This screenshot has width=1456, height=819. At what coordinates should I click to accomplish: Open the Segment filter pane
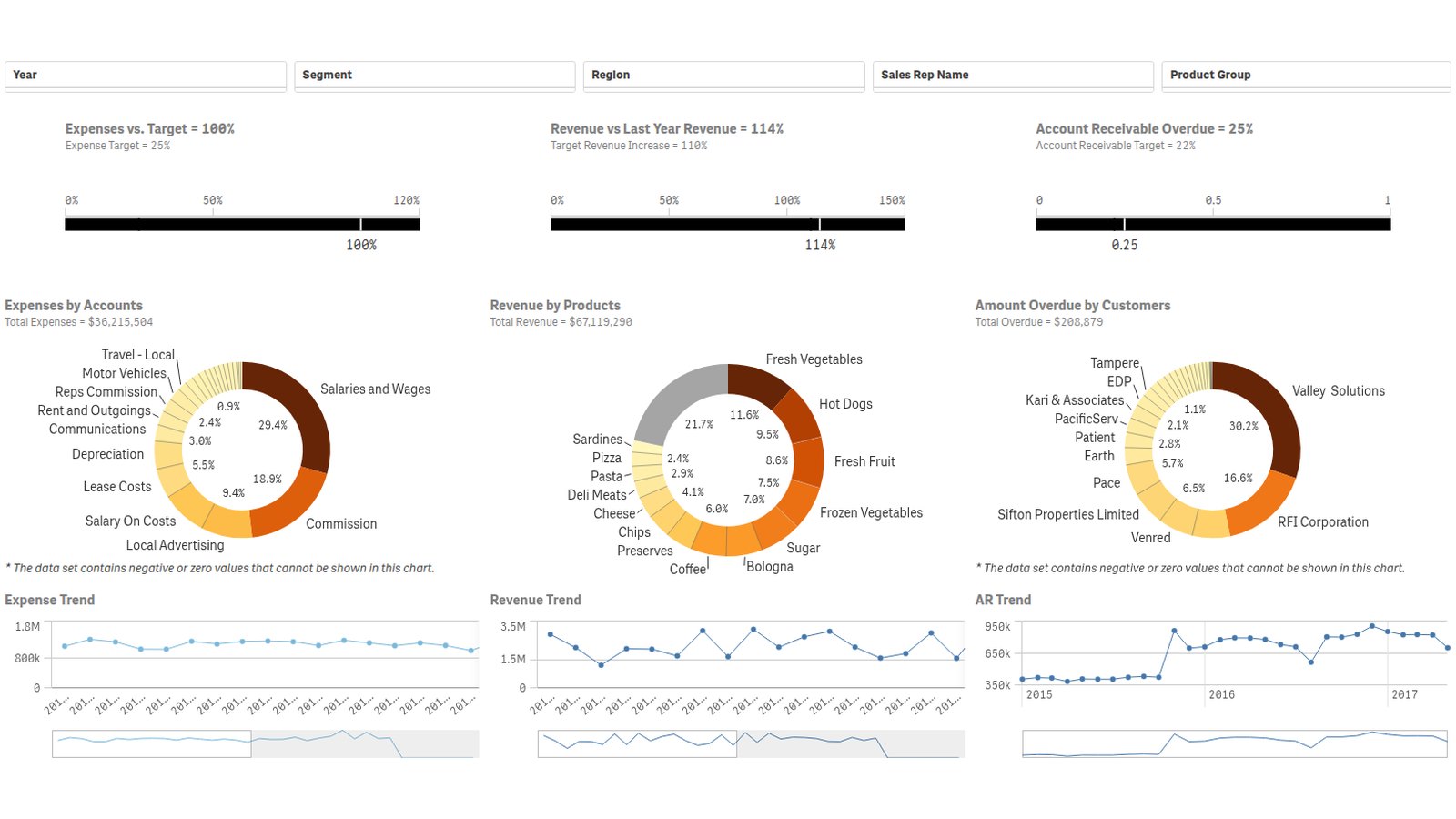(435, 76)
